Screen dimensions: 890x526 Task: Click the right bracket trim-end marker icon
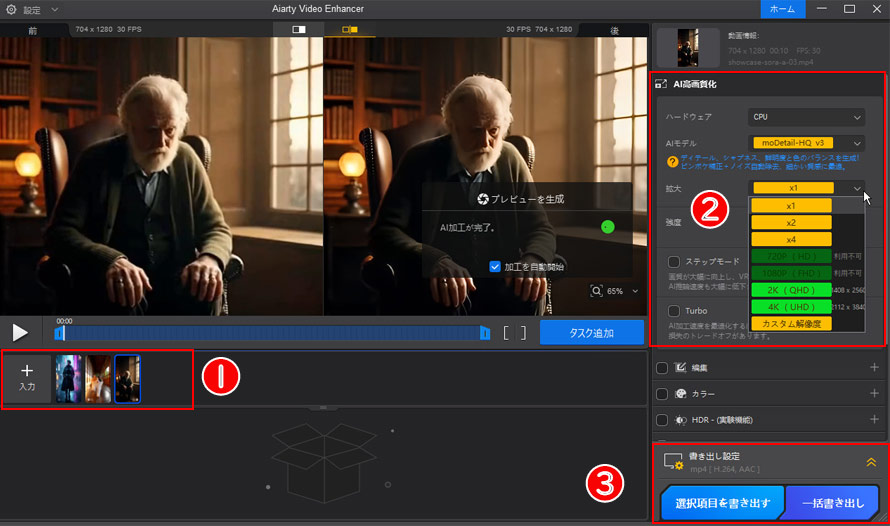click(x=522, y=333)
